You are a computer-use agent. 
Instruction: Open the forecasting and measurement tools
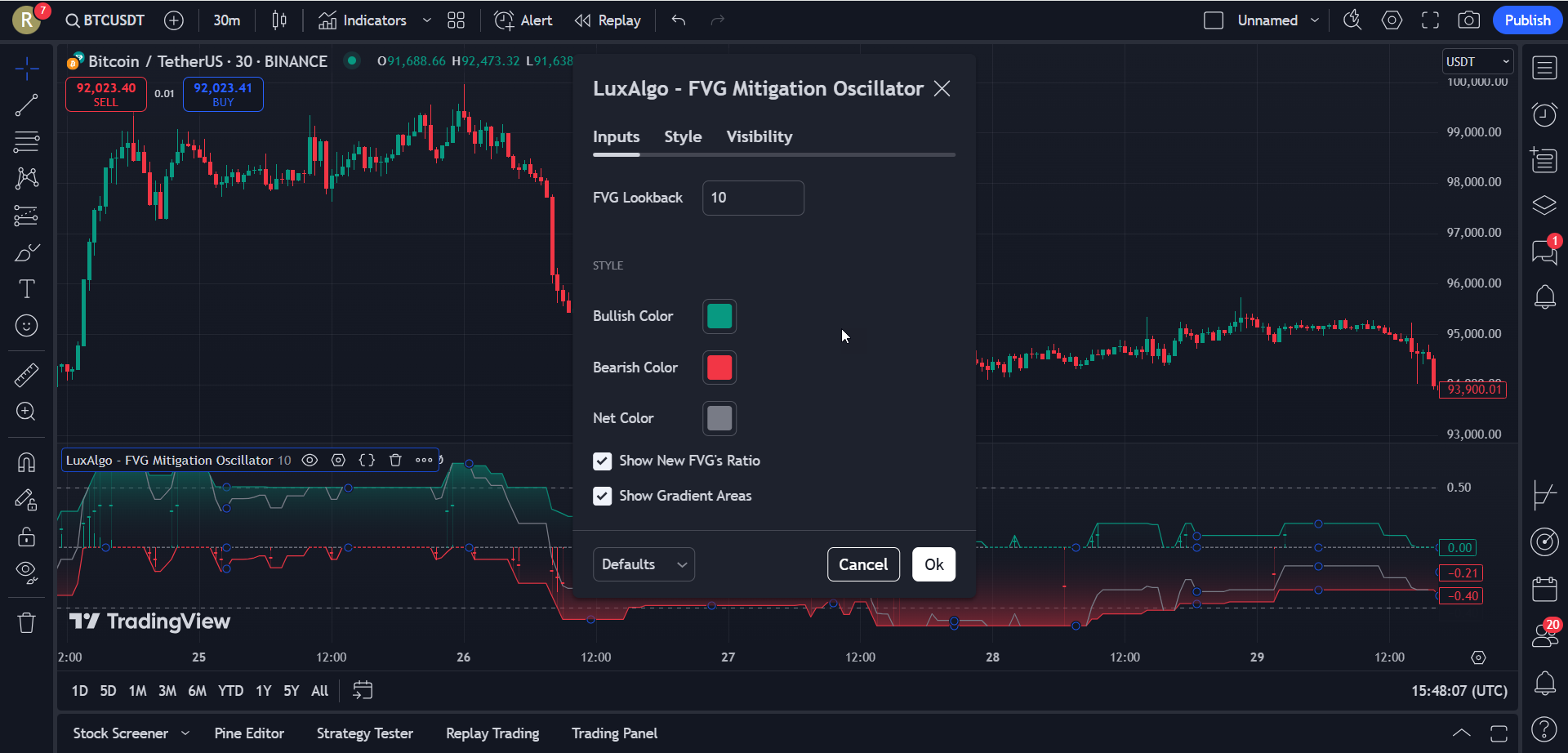click(x=27, y=216)
